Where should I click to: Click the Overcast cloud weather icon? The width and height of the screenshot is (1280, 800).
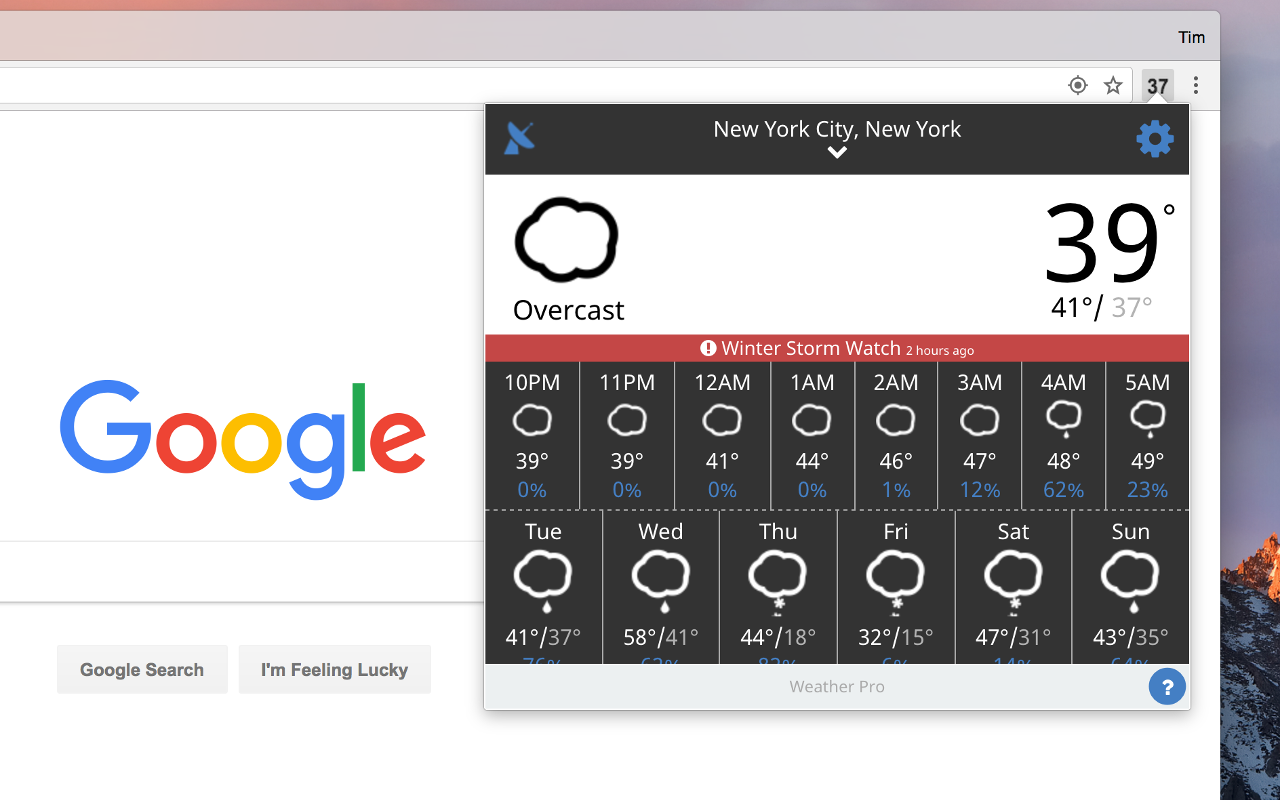566,240
